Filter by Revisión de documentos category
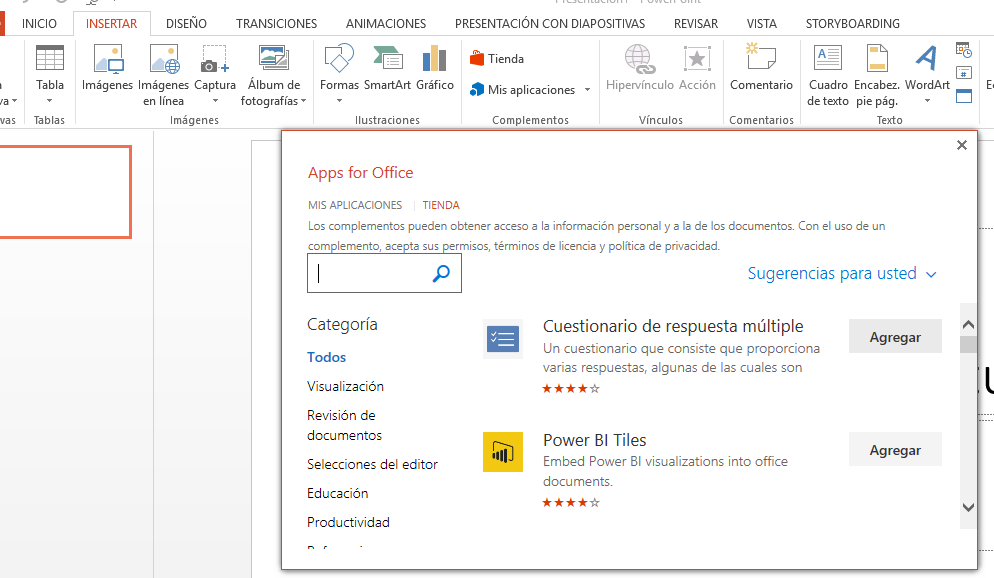994x578 pixels. coord(345,425)
